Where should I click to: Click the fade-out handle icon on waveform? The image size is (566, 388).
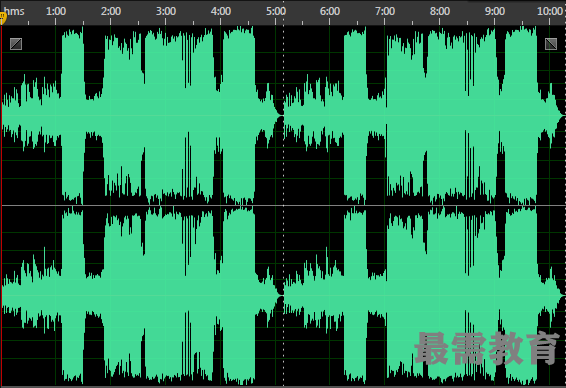tap(551, 44)
